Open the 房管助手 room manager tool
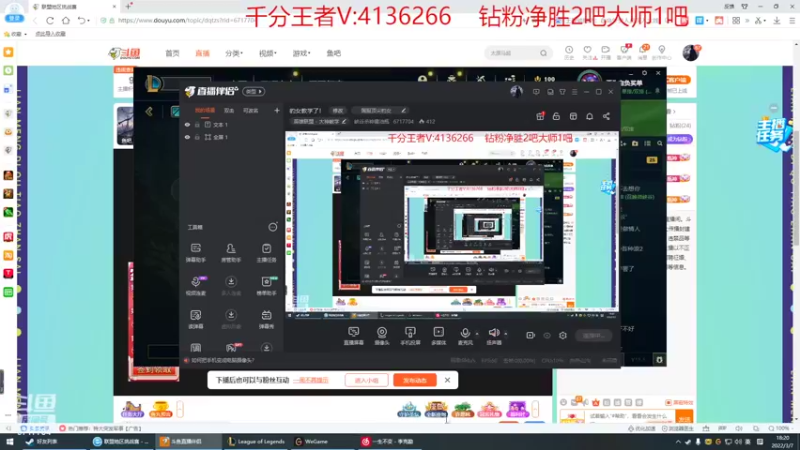The width and height of the screenshot is (800, 450). (x=231, y=253)
